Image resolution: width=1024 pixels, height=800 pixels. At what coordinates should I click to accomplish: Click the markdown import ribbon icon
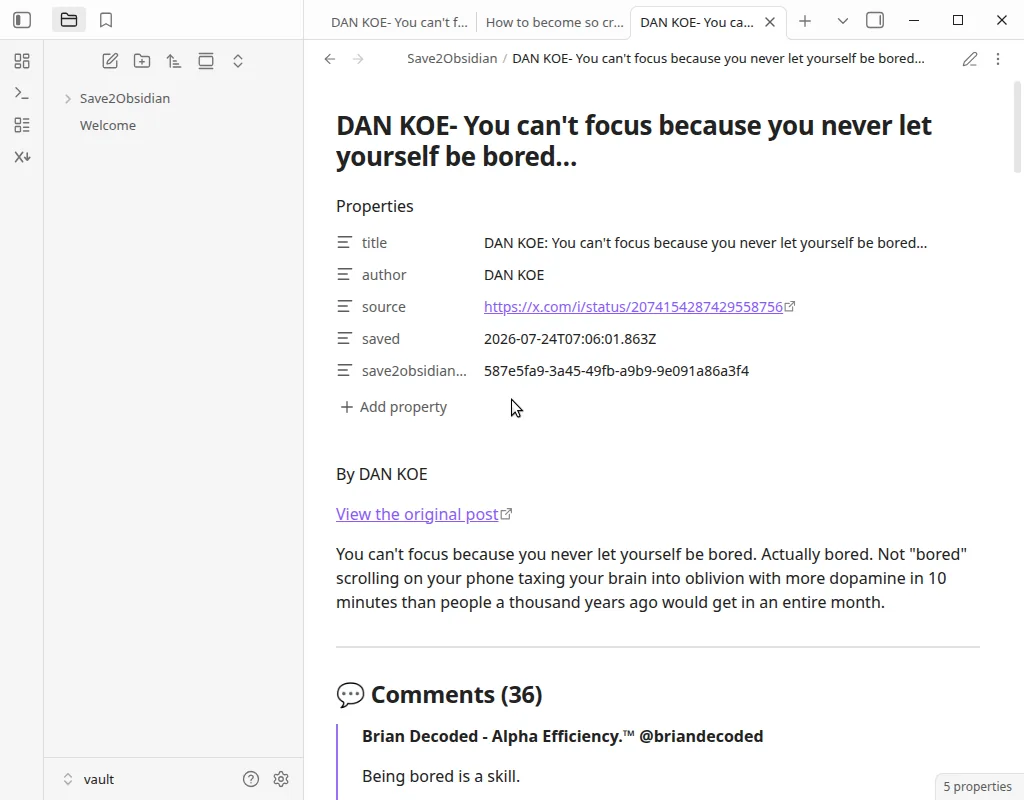[22, 157]
